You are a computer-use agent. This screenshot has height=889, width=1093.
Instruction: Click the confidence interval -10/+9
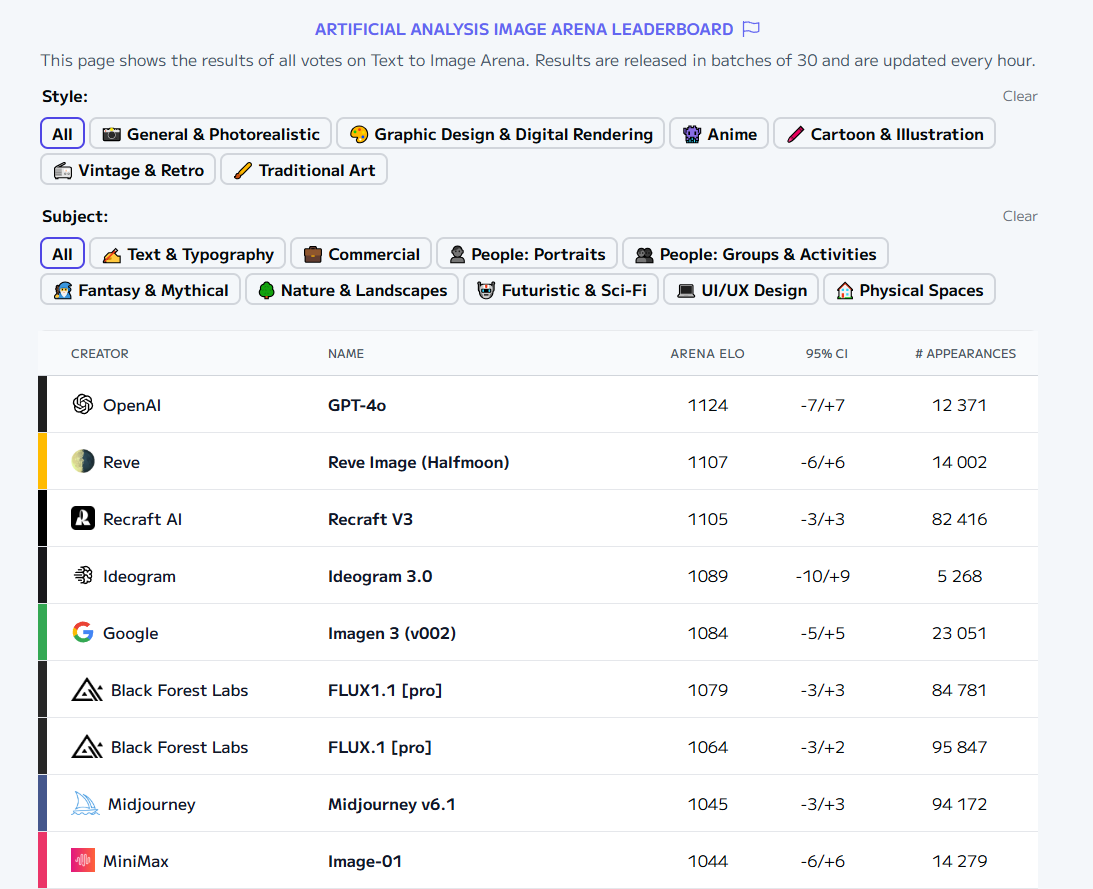pos(823,577)
